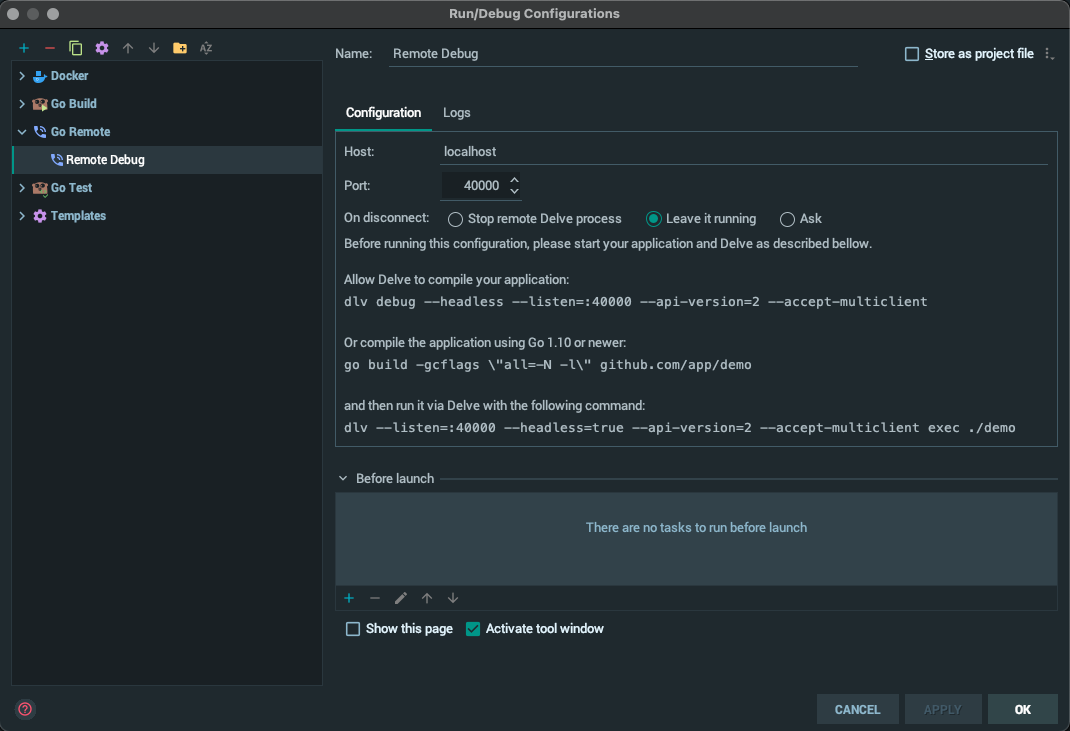Click the Apply button
1070x731 pixels.
(943, 710)
